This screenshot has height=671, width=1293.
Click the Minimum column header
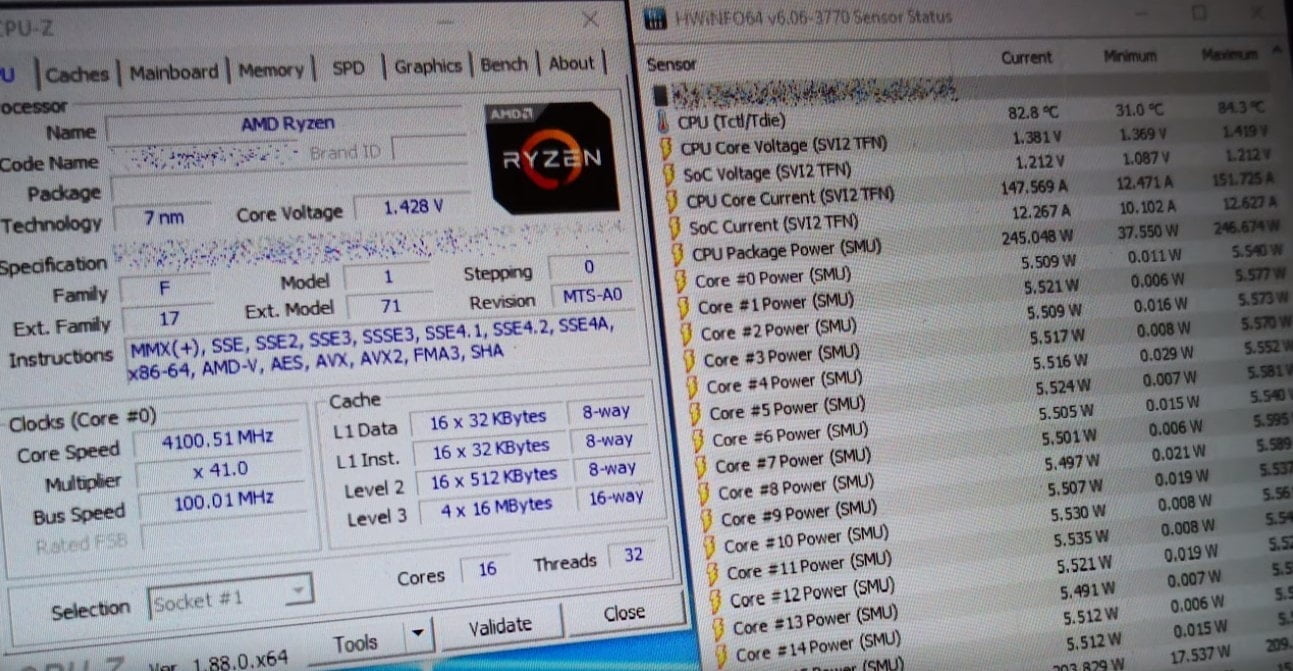point(1130,56)
